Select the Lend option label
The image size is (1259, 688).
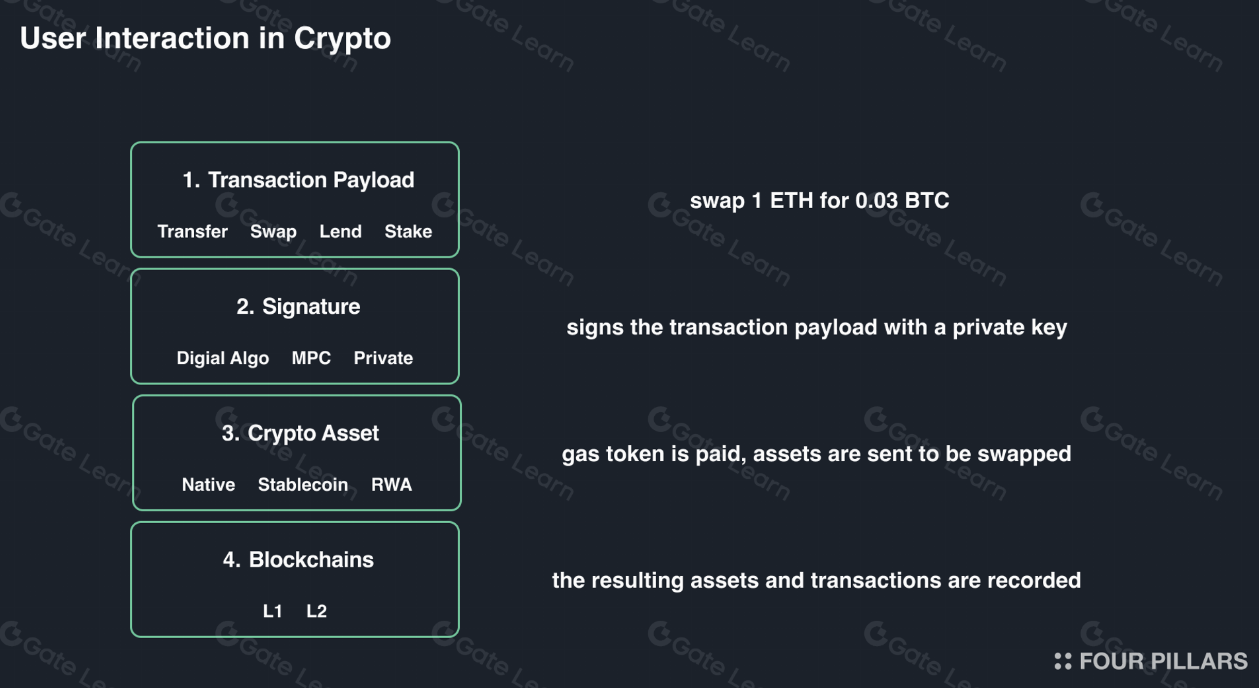click(340, 232)
